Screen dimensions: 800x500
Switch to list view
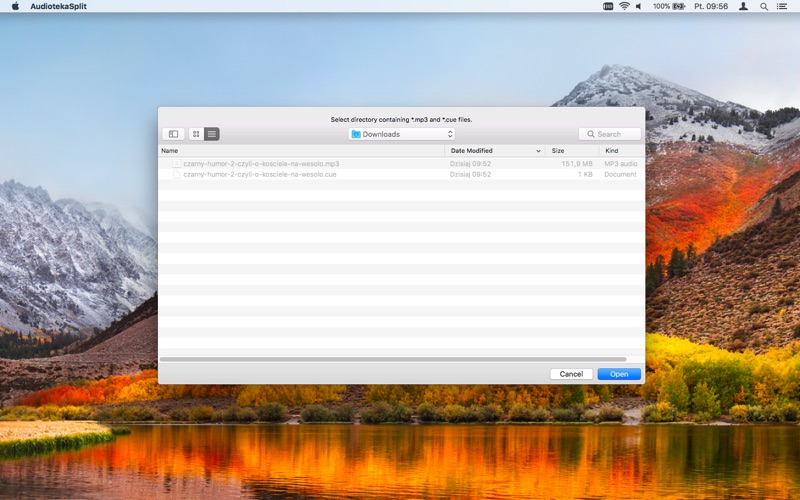click(212, 134)
